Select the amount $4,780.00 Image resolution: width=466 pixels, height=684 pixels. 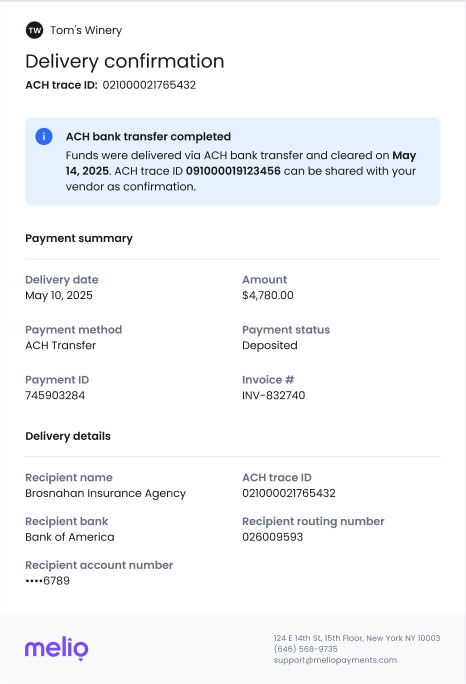tap(268, 295)
